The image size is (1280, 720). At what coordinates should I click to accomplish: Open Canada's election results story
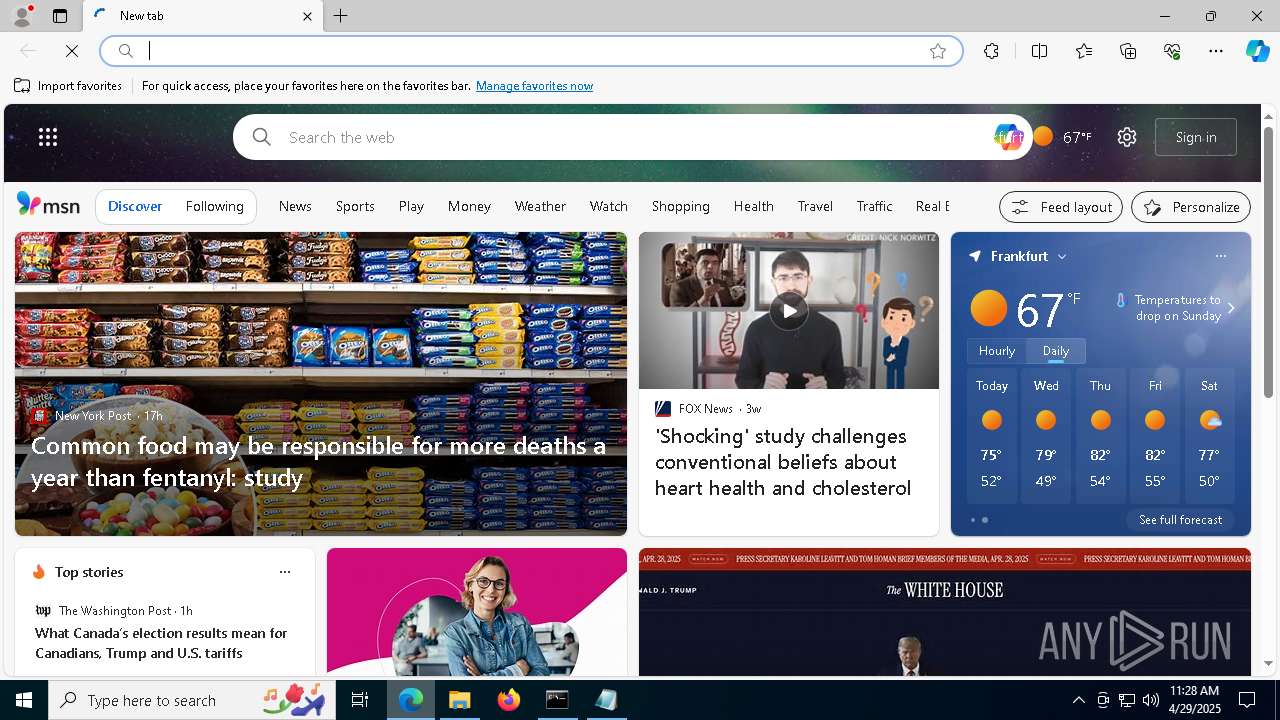[x=161, y=643]
